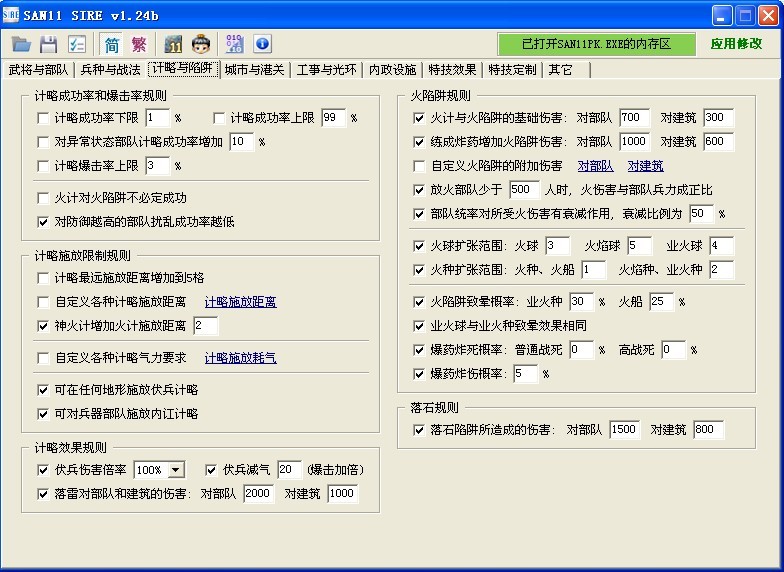
Task: Click the open folder toolbar icon
Action: (21, 44)
